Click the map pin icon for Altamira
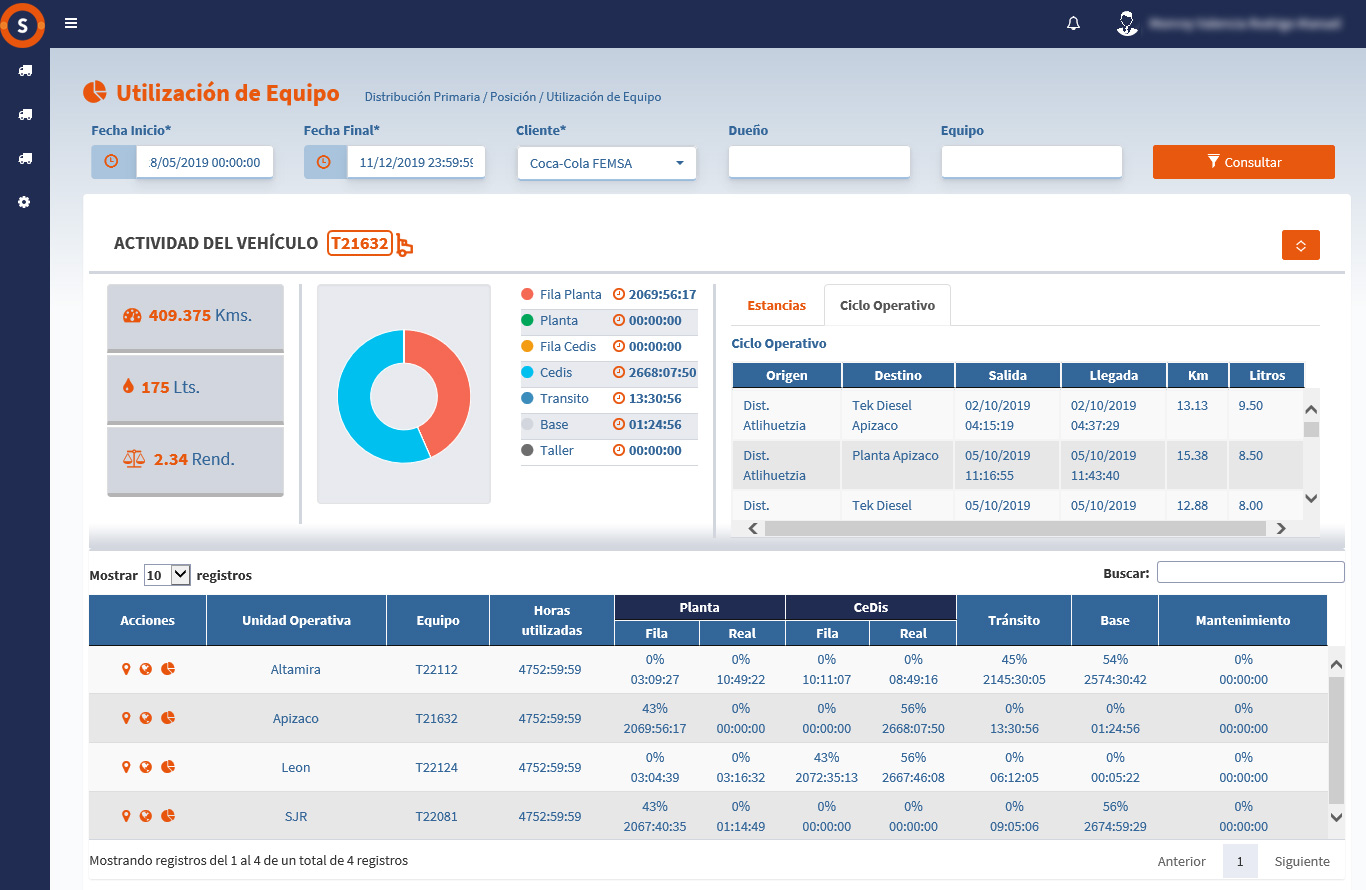The width and height of the screenshot is (1366, 890). (126, 669)
